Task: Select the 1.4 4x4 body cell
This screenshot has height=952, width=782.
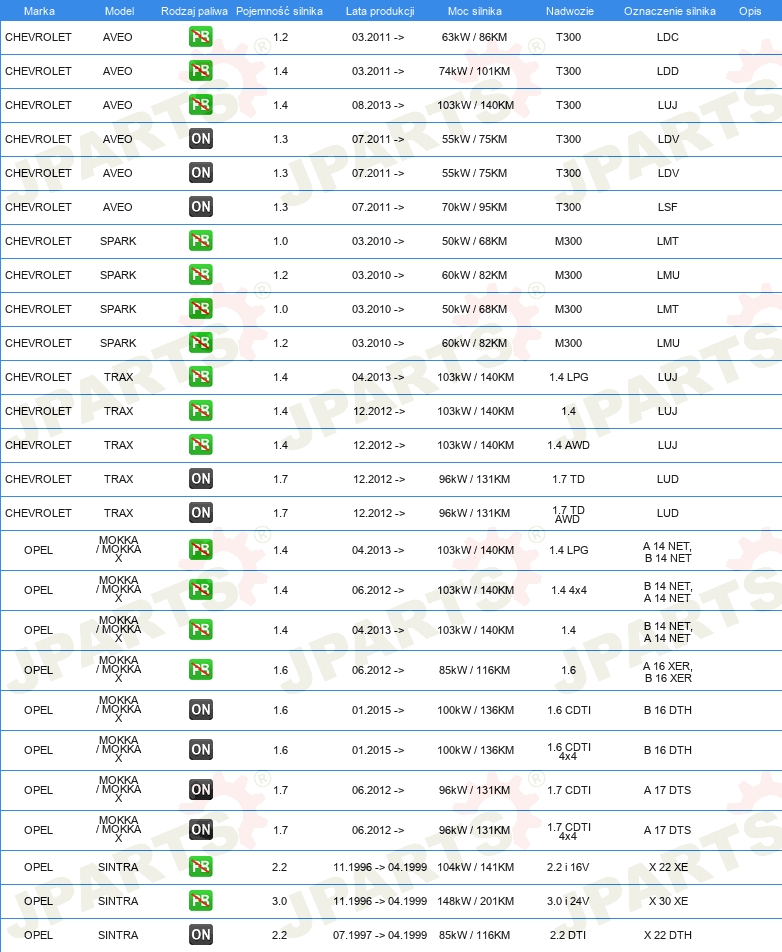Action: (x=568, y=590)
